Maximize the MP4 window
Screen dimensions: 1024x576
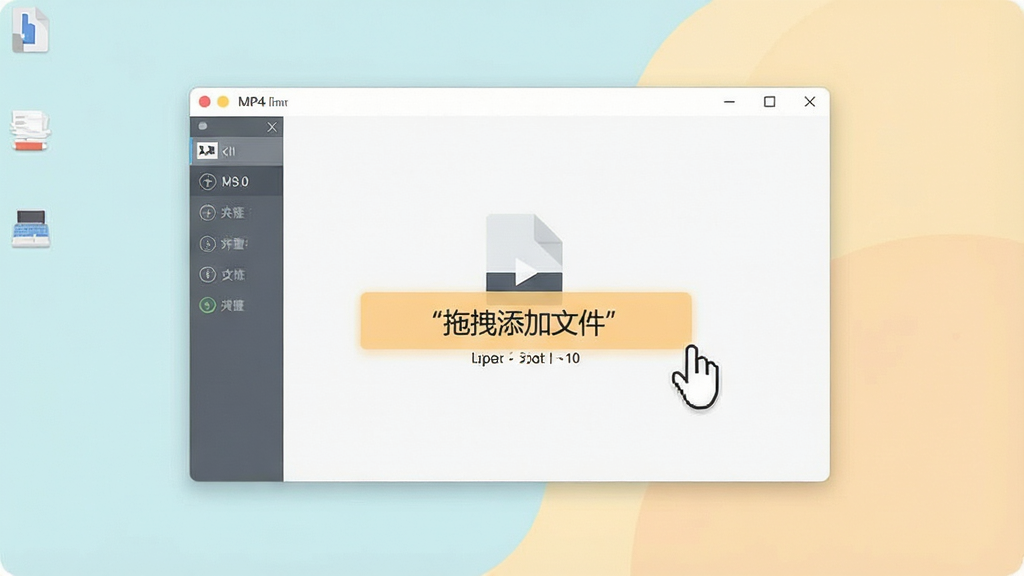769,102
